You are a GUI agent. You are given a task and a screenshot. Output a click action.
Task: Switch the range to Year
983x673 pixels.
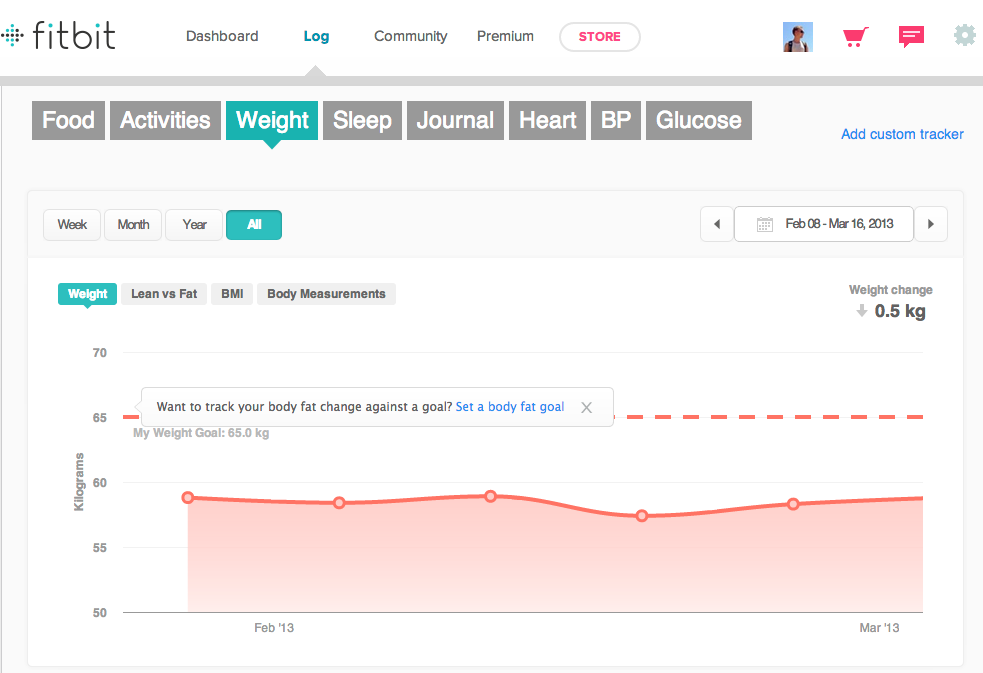tap(194, 225)
